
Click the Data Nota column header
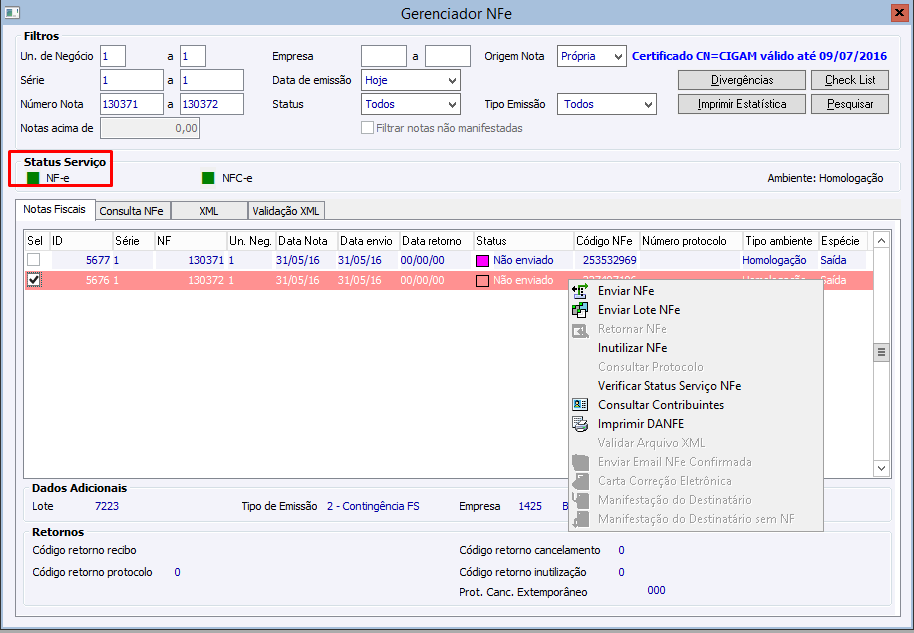click(x=307, y=241)
